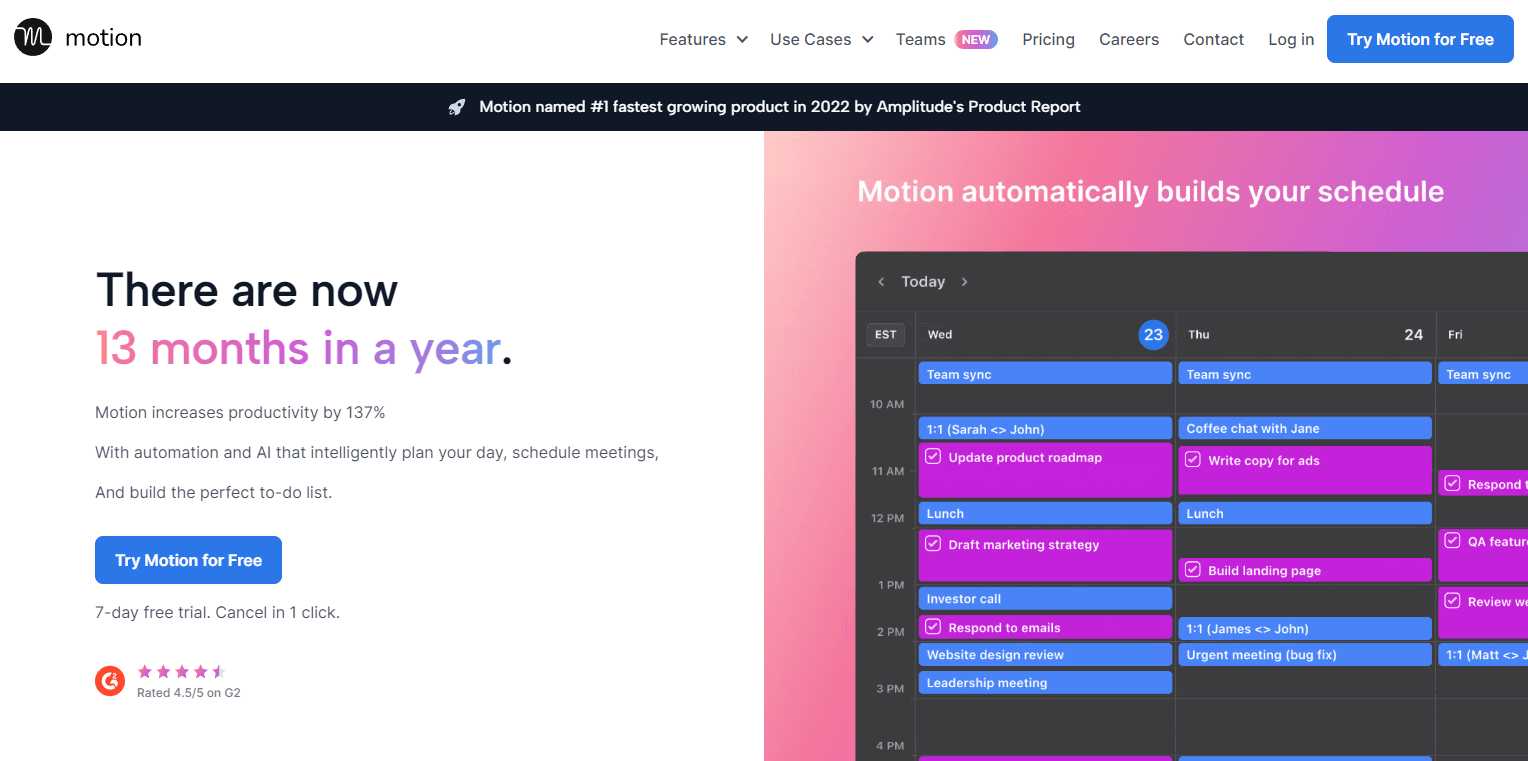Click the 3 PM time label
Screen dimensions: 1528x761
click(x=891, y=688)
